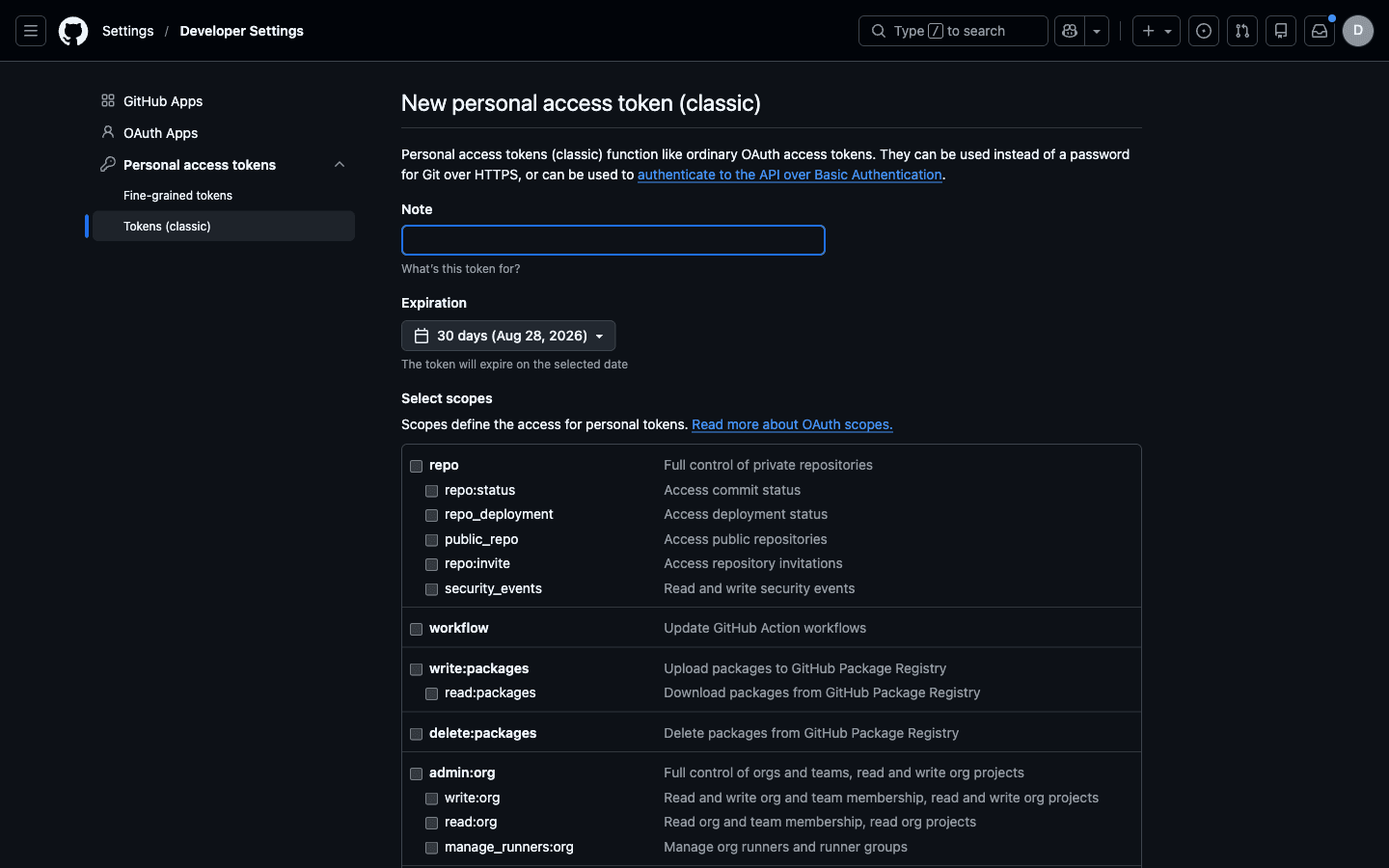Open the user avatar menu
This screenshot has height=868, width=1389.
[x=1358, y=31]
